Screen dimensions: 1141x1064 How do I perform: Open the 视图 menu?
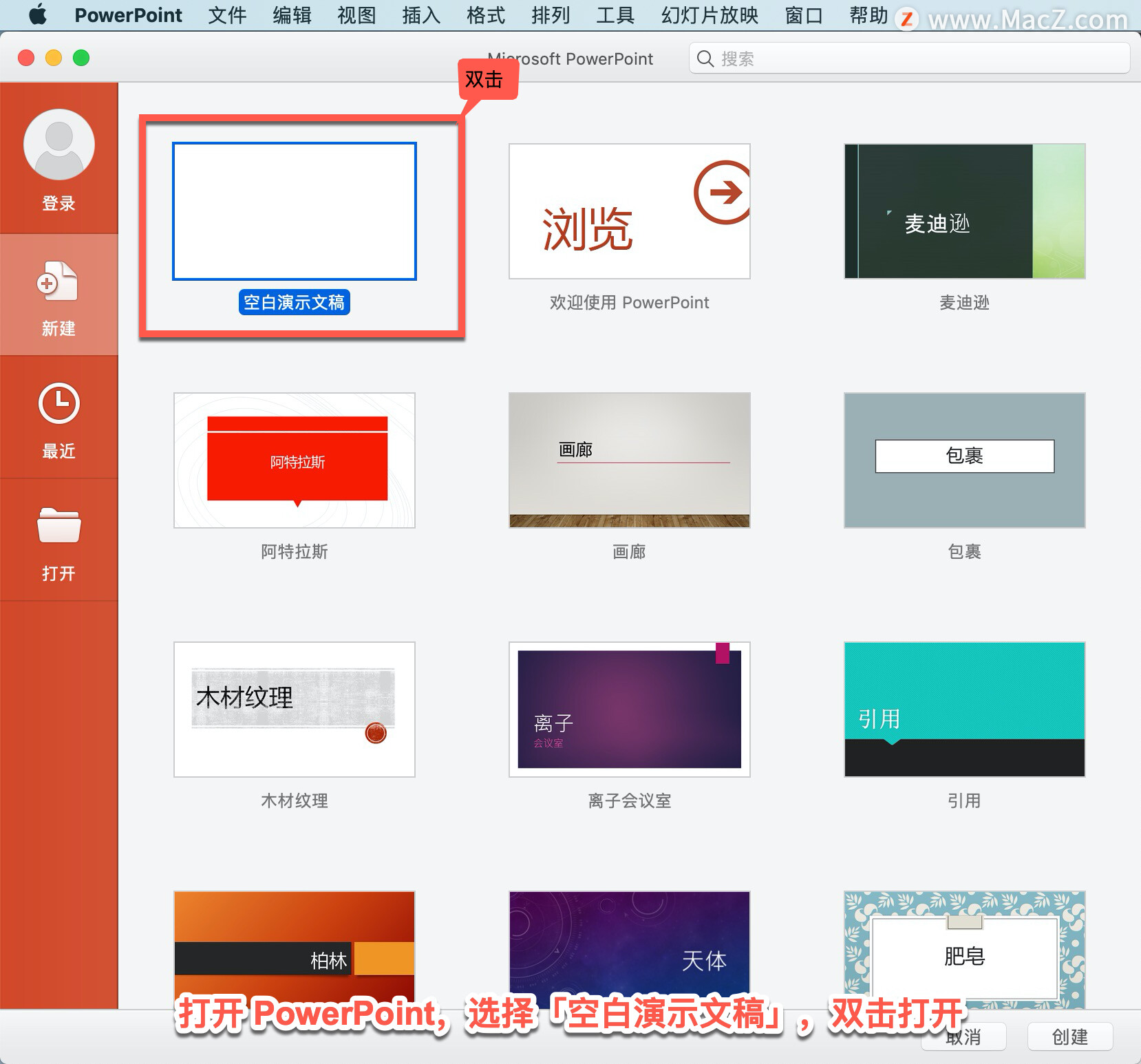click(x=356, y=15)
